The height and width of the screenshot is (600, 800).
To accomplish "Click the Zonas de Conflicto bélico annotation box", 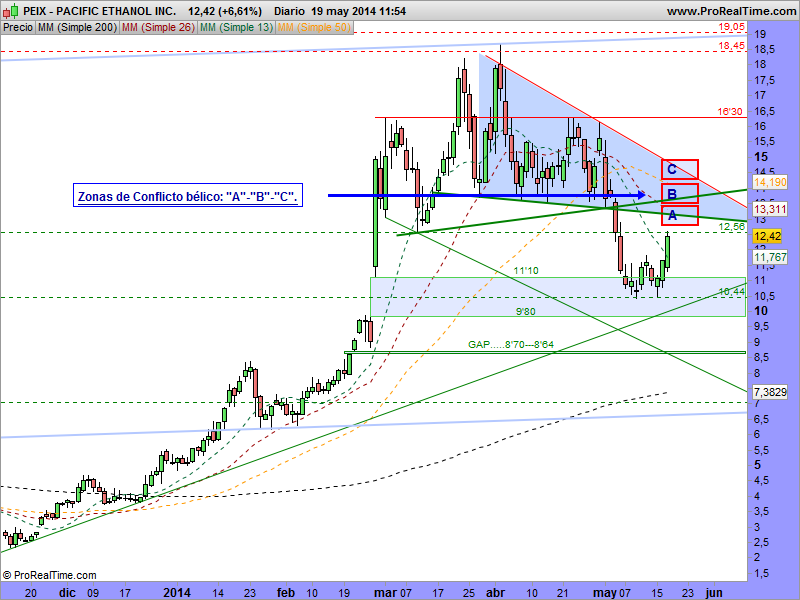I will click(x=188, y=195).
